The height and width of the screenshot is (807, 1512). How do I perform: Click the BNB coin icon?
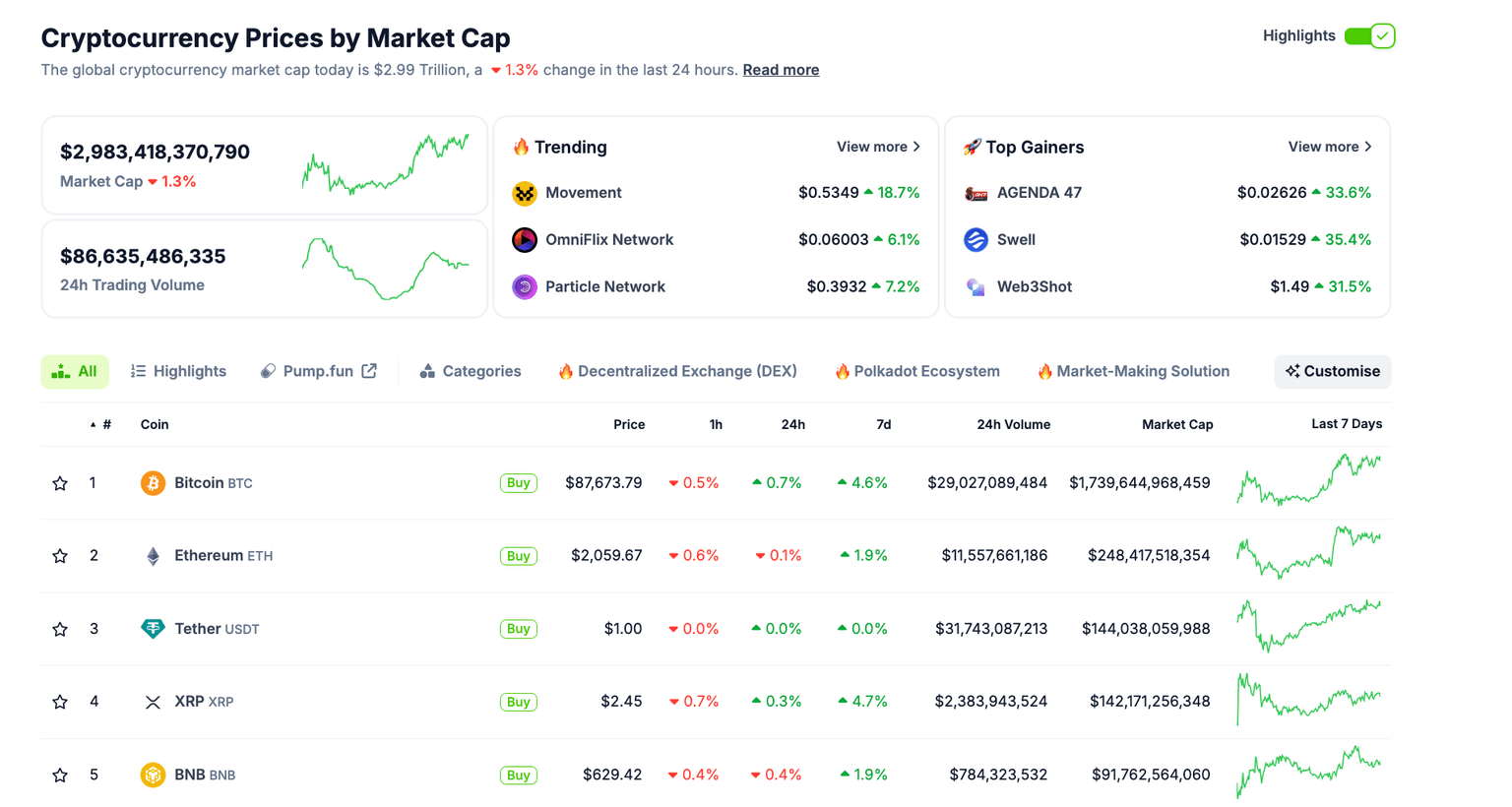click(x=153, y=775)
